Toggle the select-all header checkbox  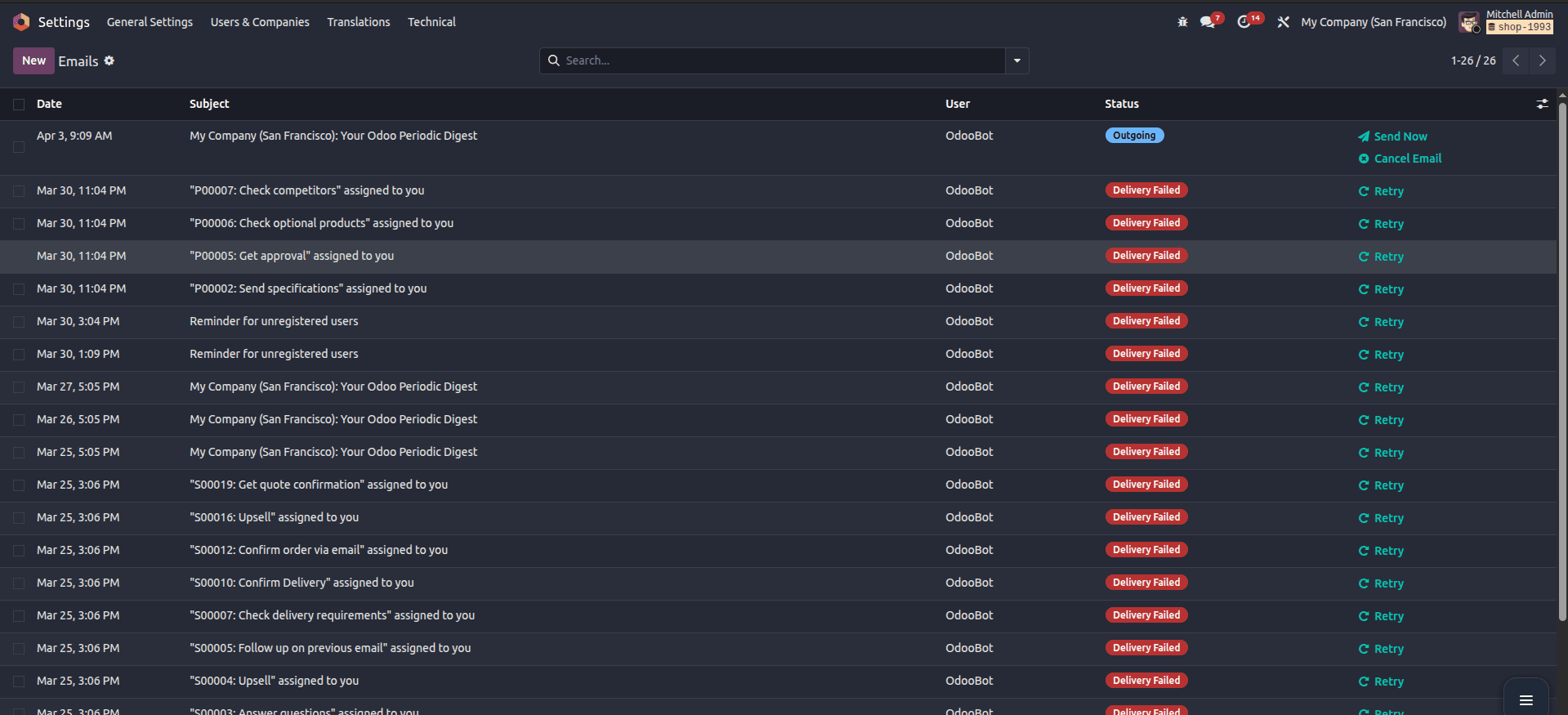coord(19,104)
